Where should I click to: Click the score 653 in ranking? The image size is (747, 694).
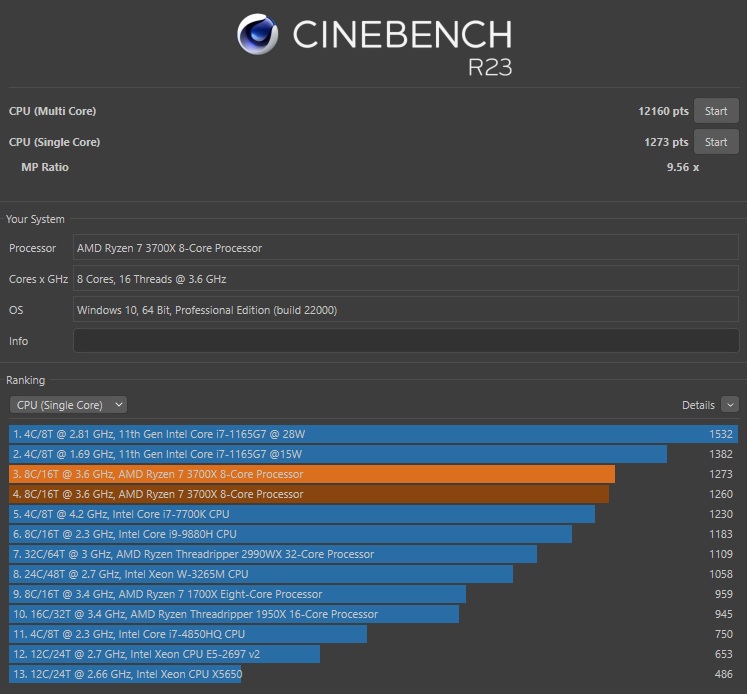tap(723, 654)
